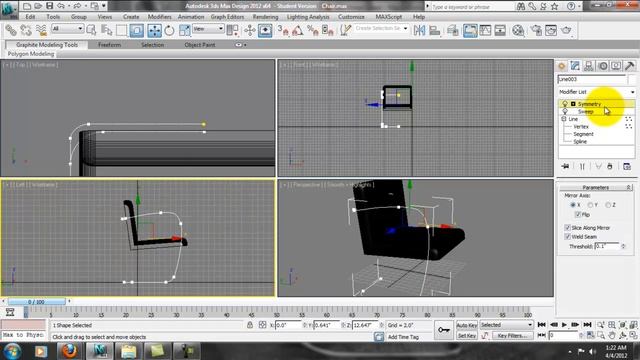Open the reference coordinate View dropdown
The height and width of the screenshot is (360, 640).
[208, 29]
